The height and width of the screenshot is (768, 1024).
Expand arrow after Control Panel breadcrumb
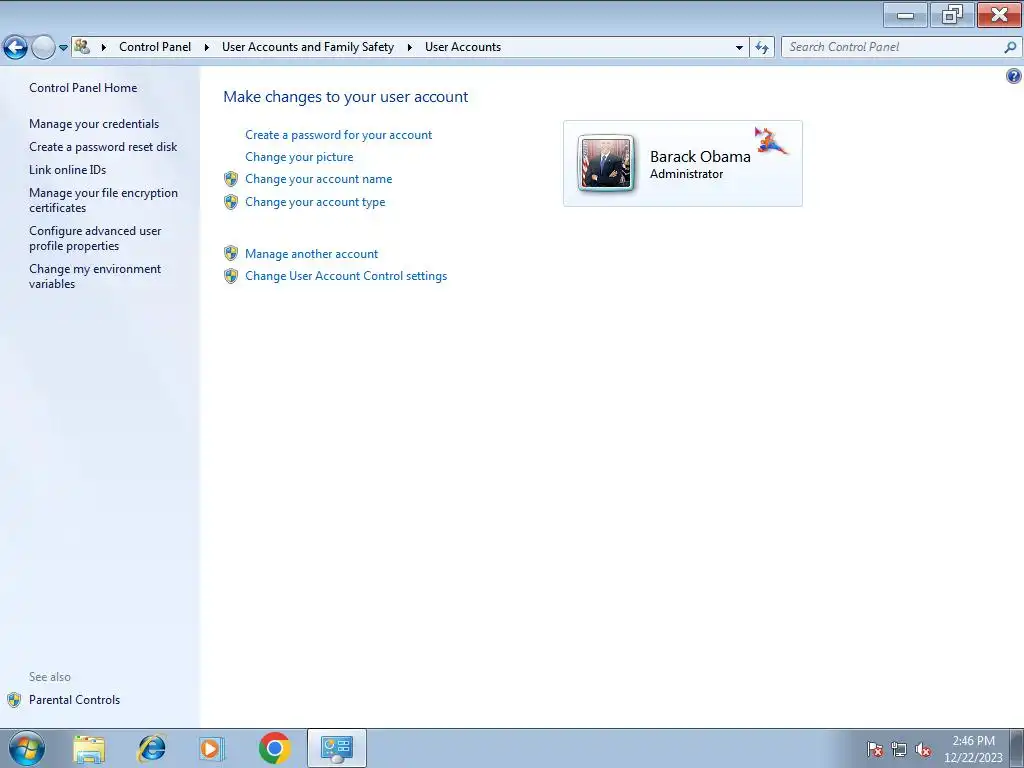(206, 47)
